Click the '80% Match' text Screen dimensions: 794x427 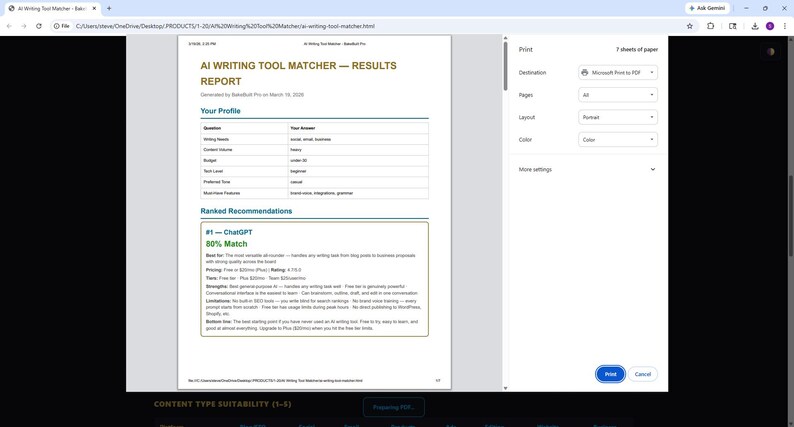(226, 244)
